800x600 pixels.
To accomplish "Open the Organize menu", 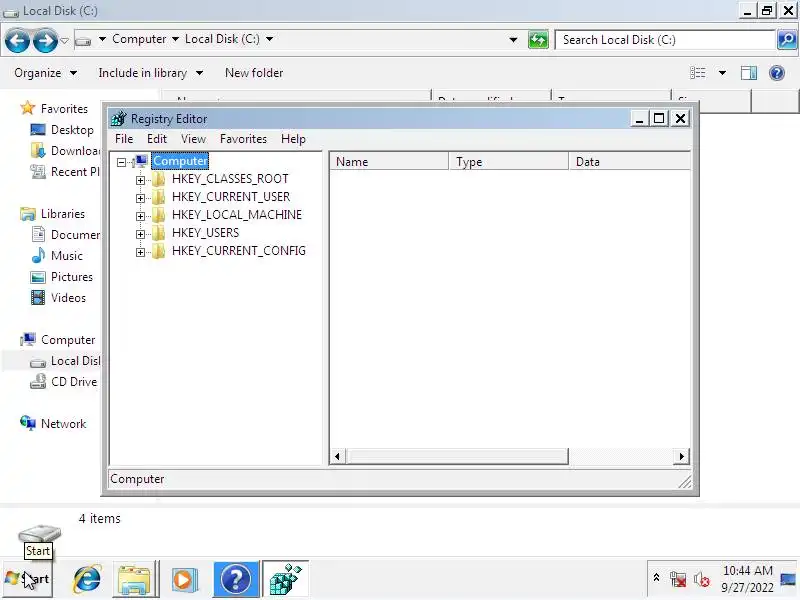I will (x=45, y=73).
